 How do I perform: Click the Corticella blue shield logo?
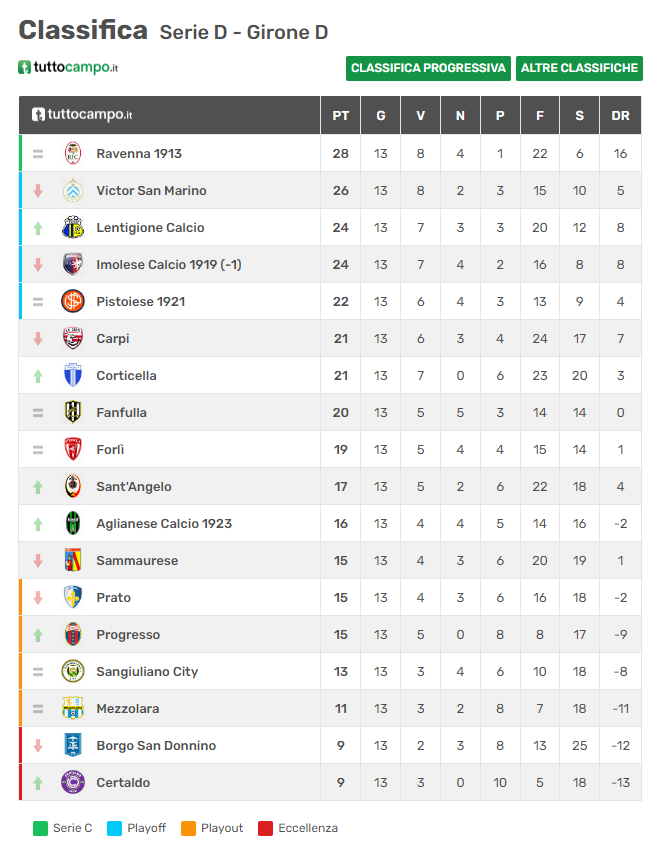tap(73, 376)
